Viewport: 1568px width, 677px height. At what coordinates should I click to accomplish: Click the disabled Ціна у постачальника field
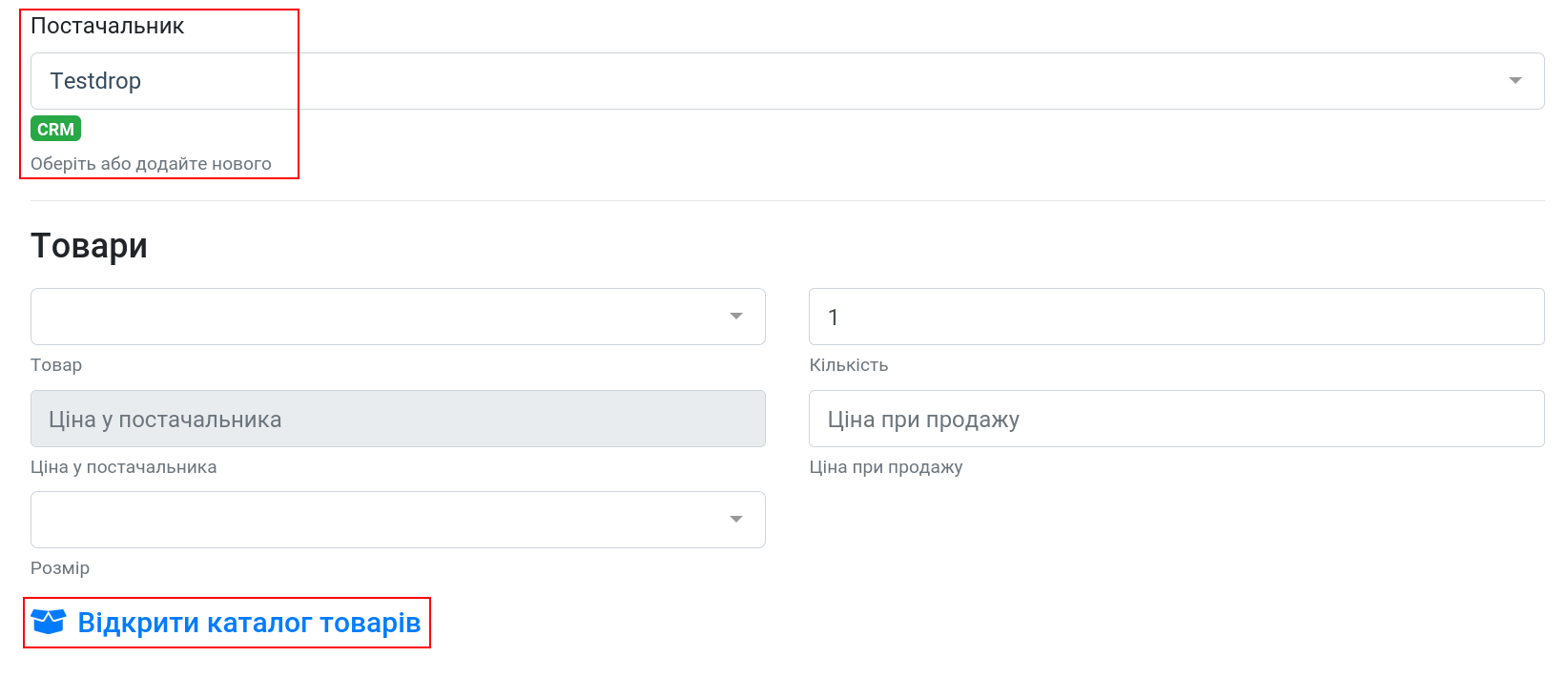[x=398, y=419]
